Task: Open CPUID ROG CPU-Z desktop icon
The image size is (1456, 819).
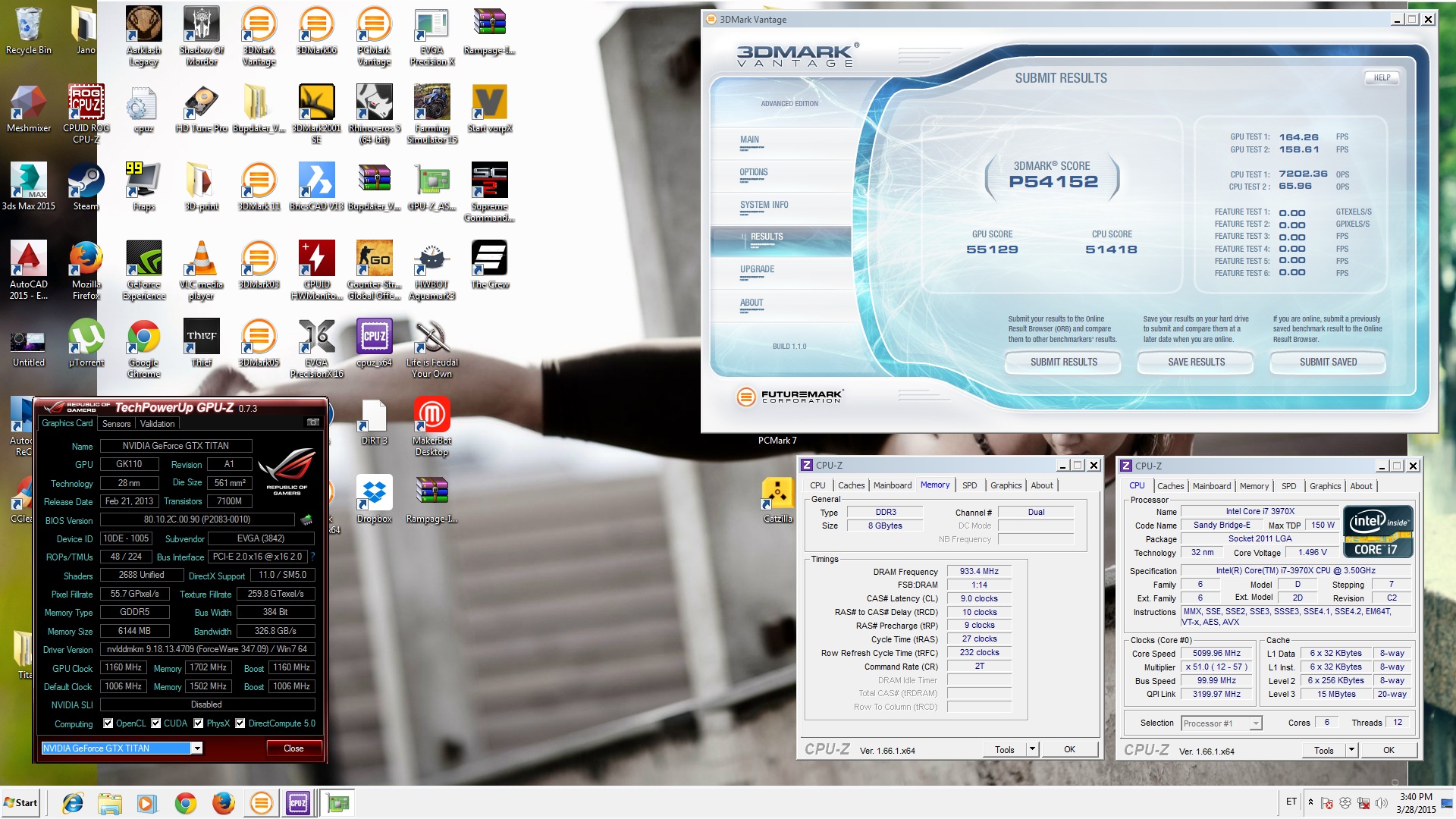Action: point(86,114)
